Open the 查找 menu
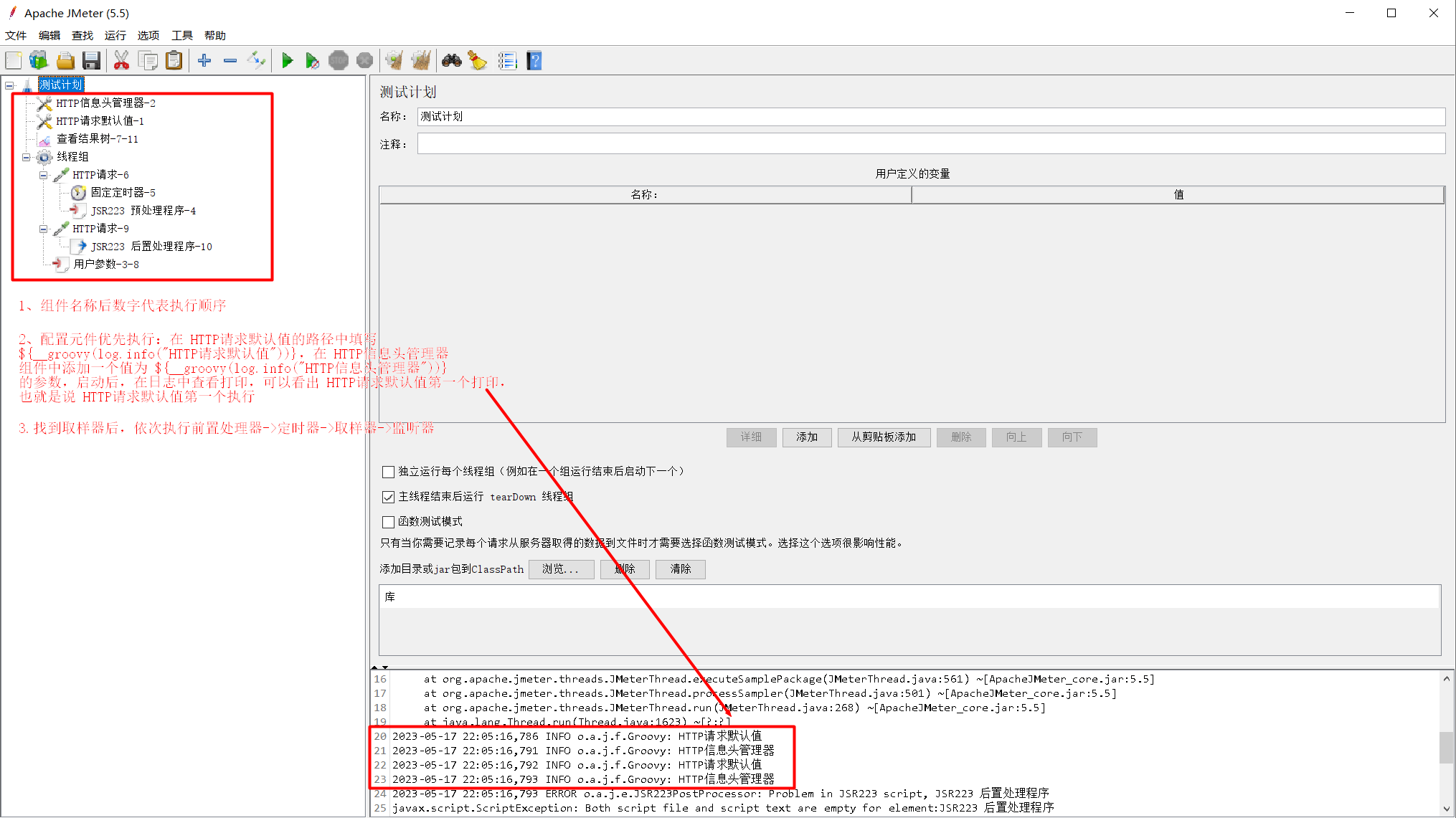Image resolution: width=1456 pixels, height=818 pixels. coord(82,35)
